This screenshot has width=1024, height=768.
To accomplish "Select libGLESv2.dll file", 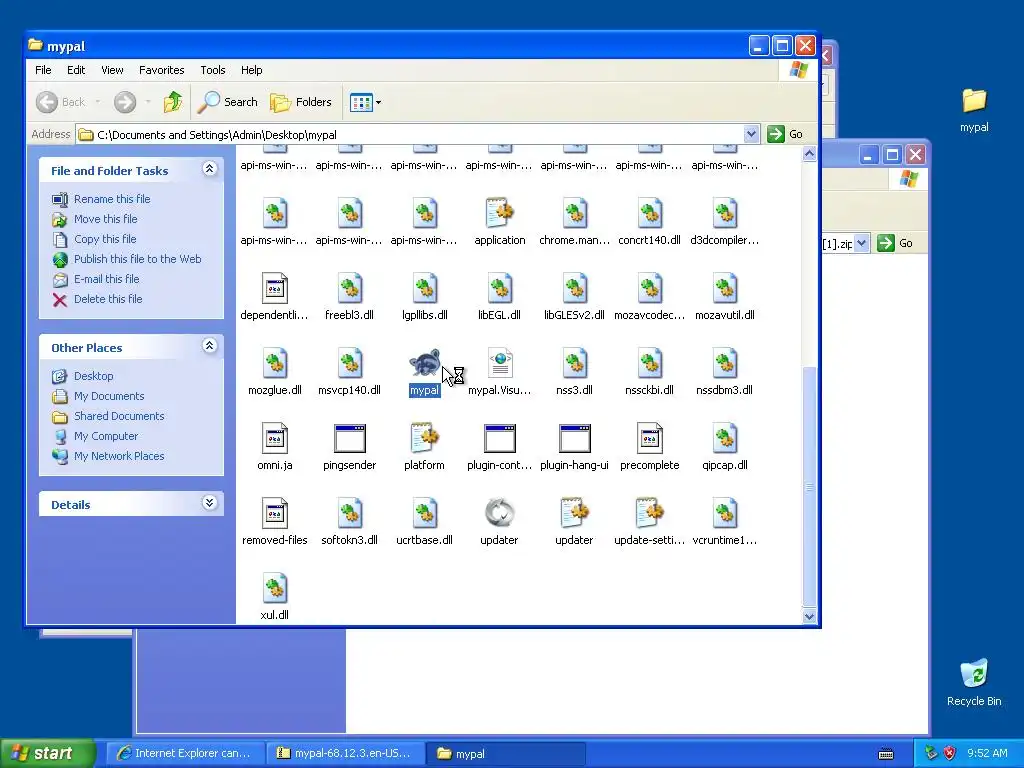I will tap(575, 297).
